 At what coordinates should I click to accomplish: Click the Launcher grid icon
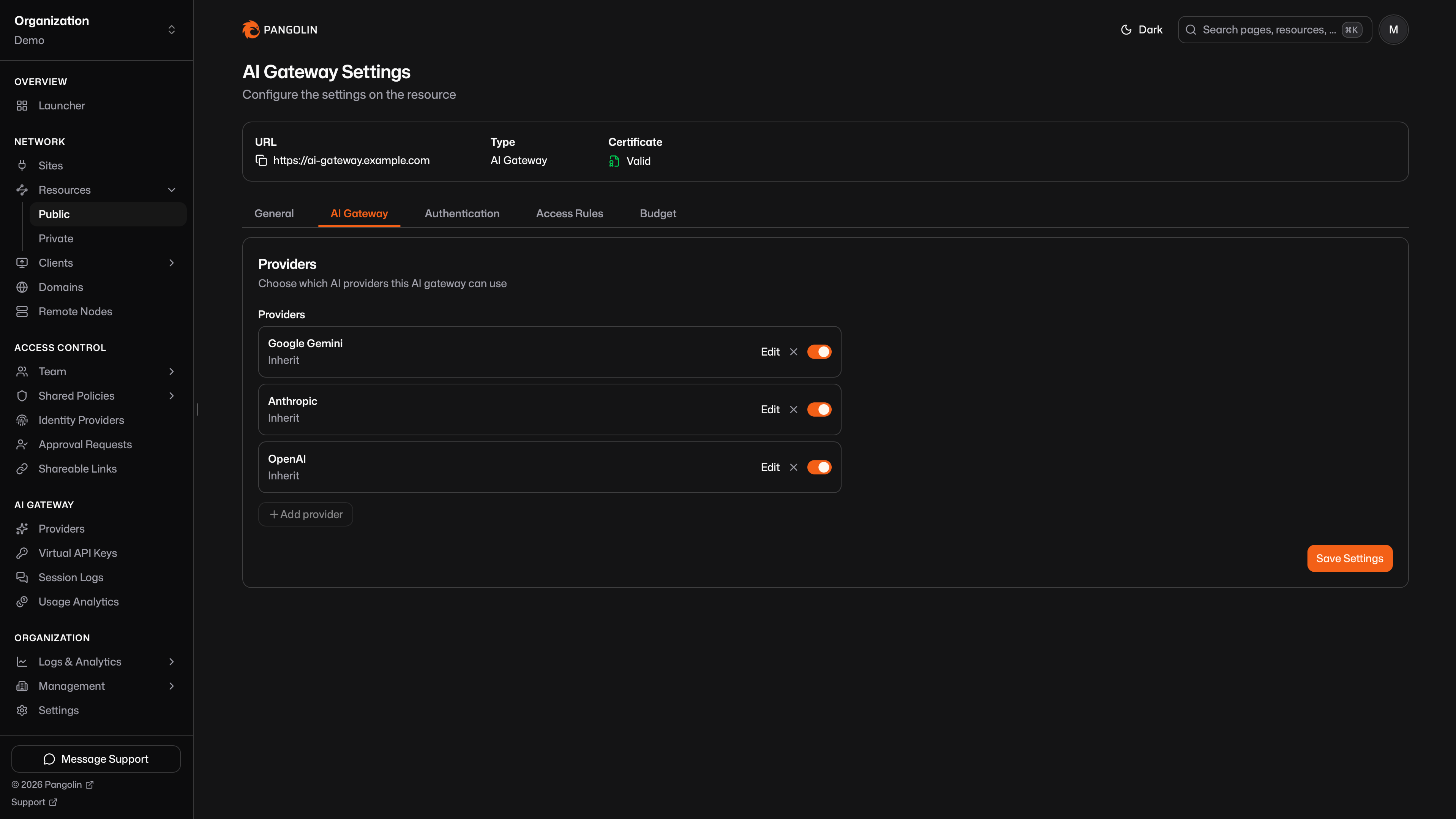[x=22, y=106]
